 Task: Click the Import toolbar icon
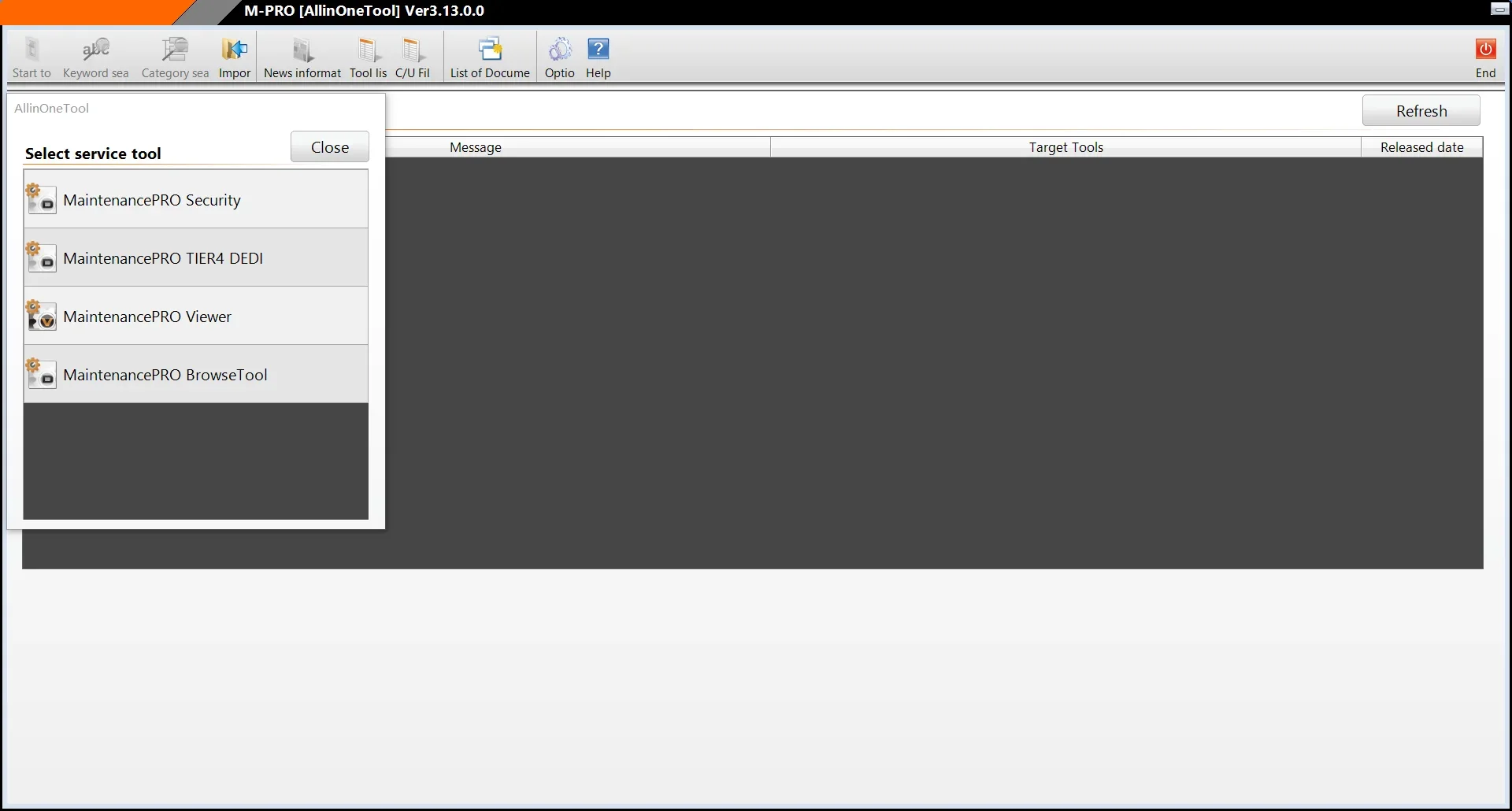(x=235, y=57)
